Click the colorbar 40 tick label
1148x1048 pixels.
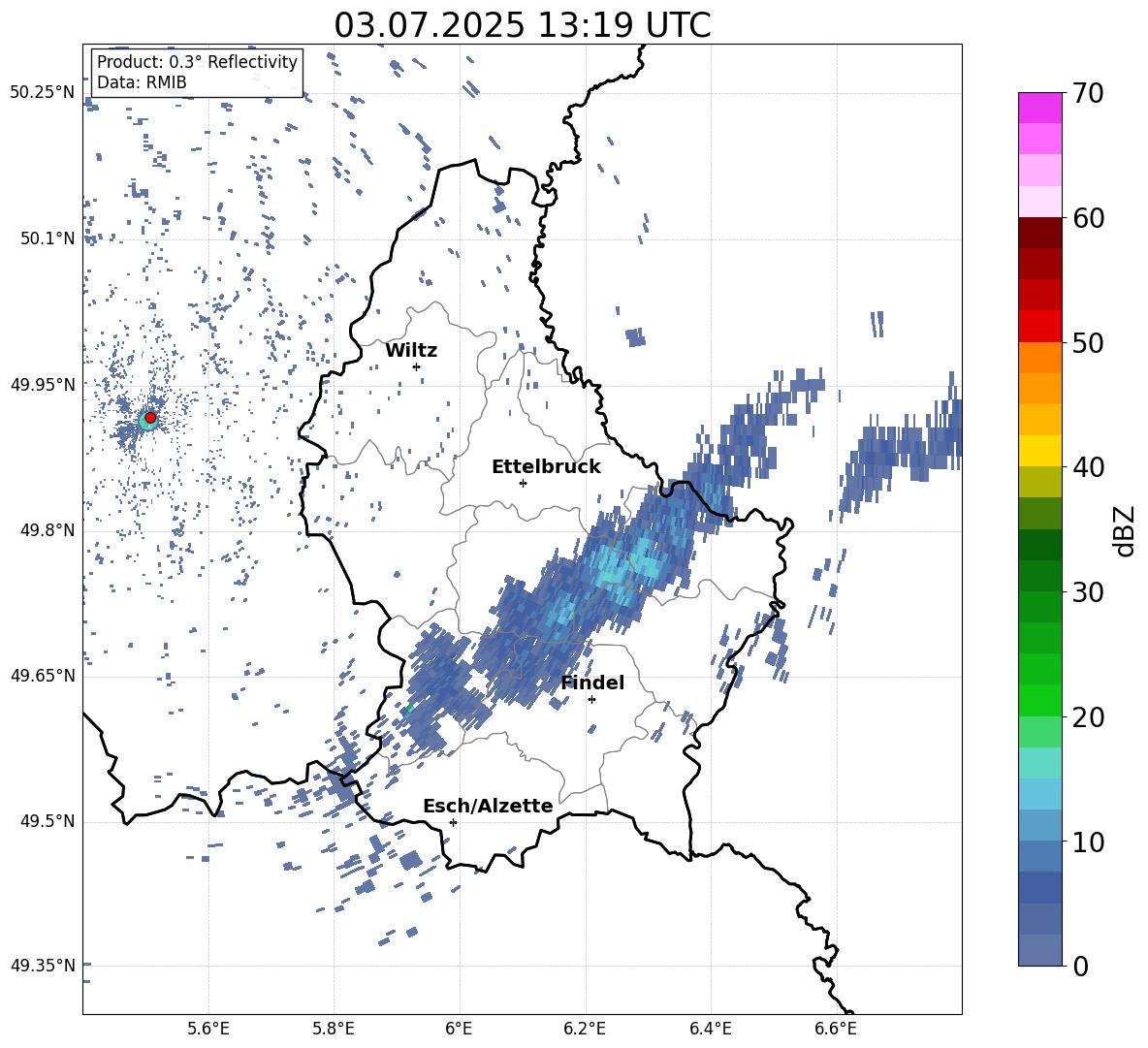point(1088,467)
